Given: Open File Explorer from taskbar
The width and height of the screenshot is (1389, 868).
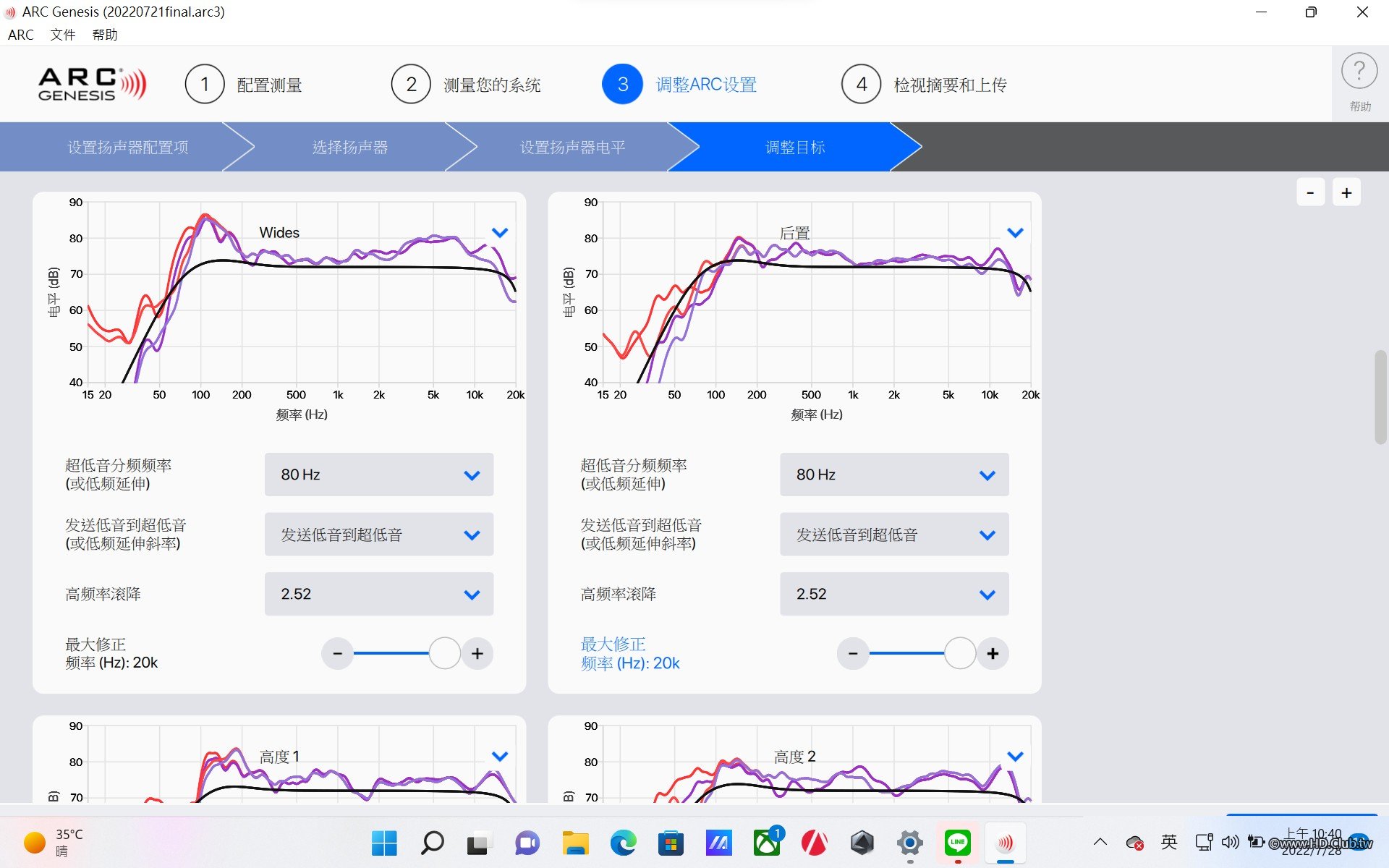Looking at the screenshot, I should pos(576,843).
